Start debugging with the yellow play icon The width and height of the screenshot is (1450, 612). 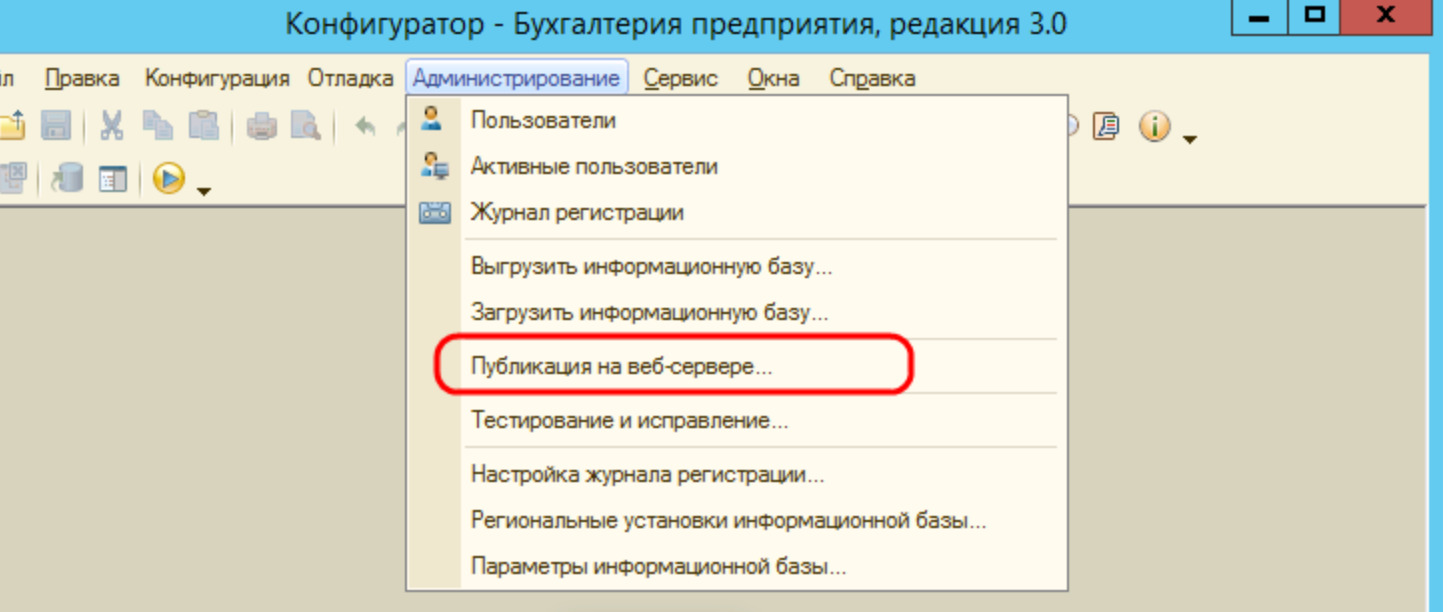tap(169, 179)
